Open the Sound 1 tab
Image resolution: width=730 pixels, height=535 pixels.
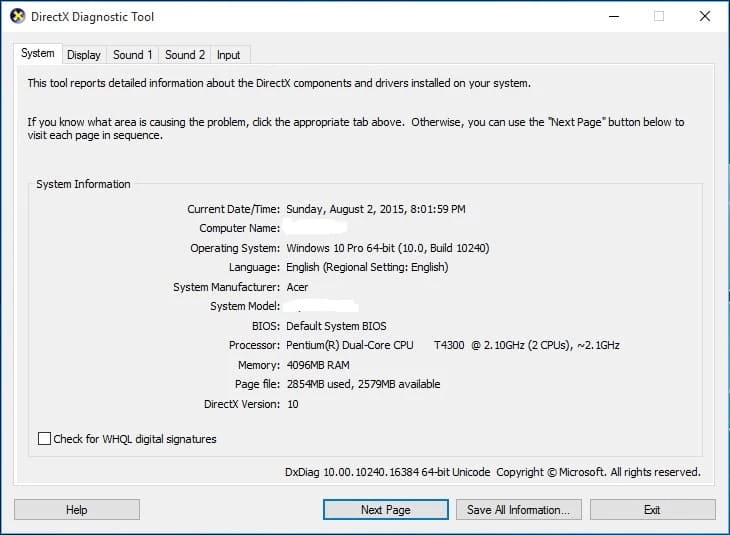133,55
